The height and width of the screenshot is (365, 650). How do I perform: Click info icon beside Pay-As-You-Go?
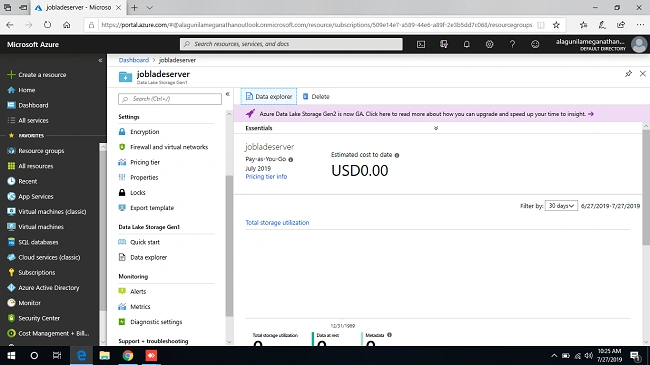pos(291,160)
